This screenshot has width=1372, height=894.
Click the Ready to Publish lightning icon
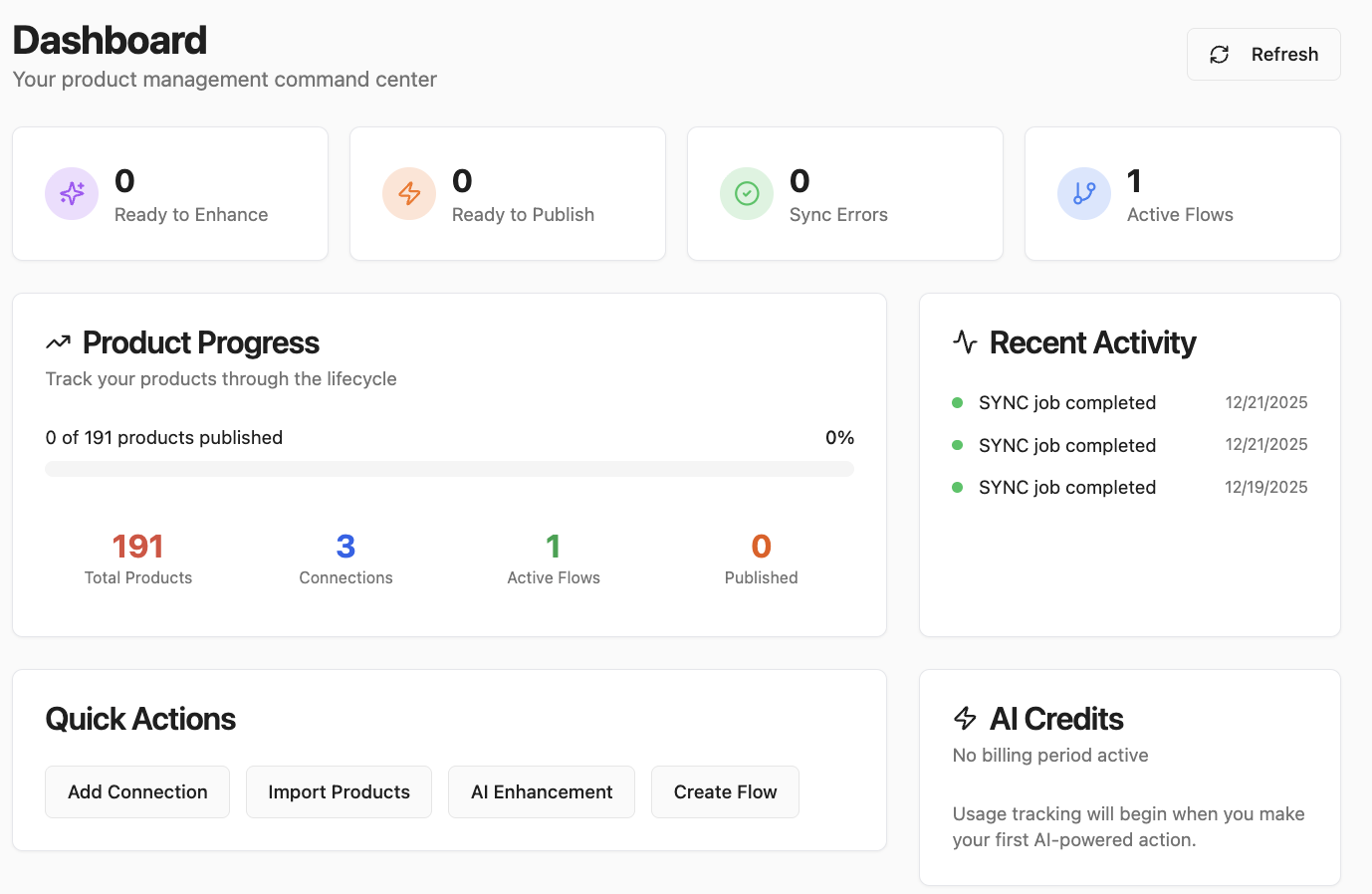(408, 193)
